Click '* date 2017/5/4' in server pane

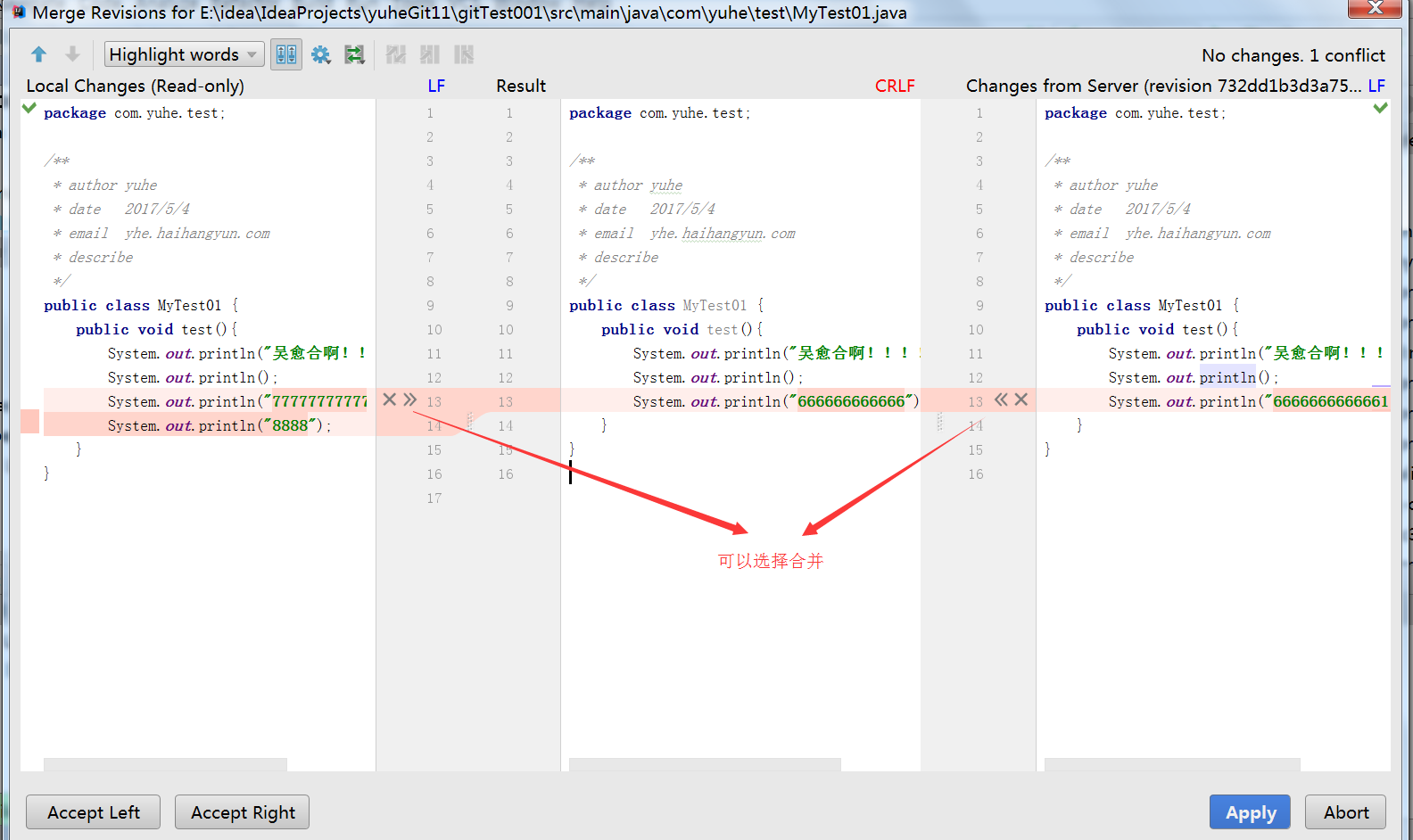[x=1121, y=209]
